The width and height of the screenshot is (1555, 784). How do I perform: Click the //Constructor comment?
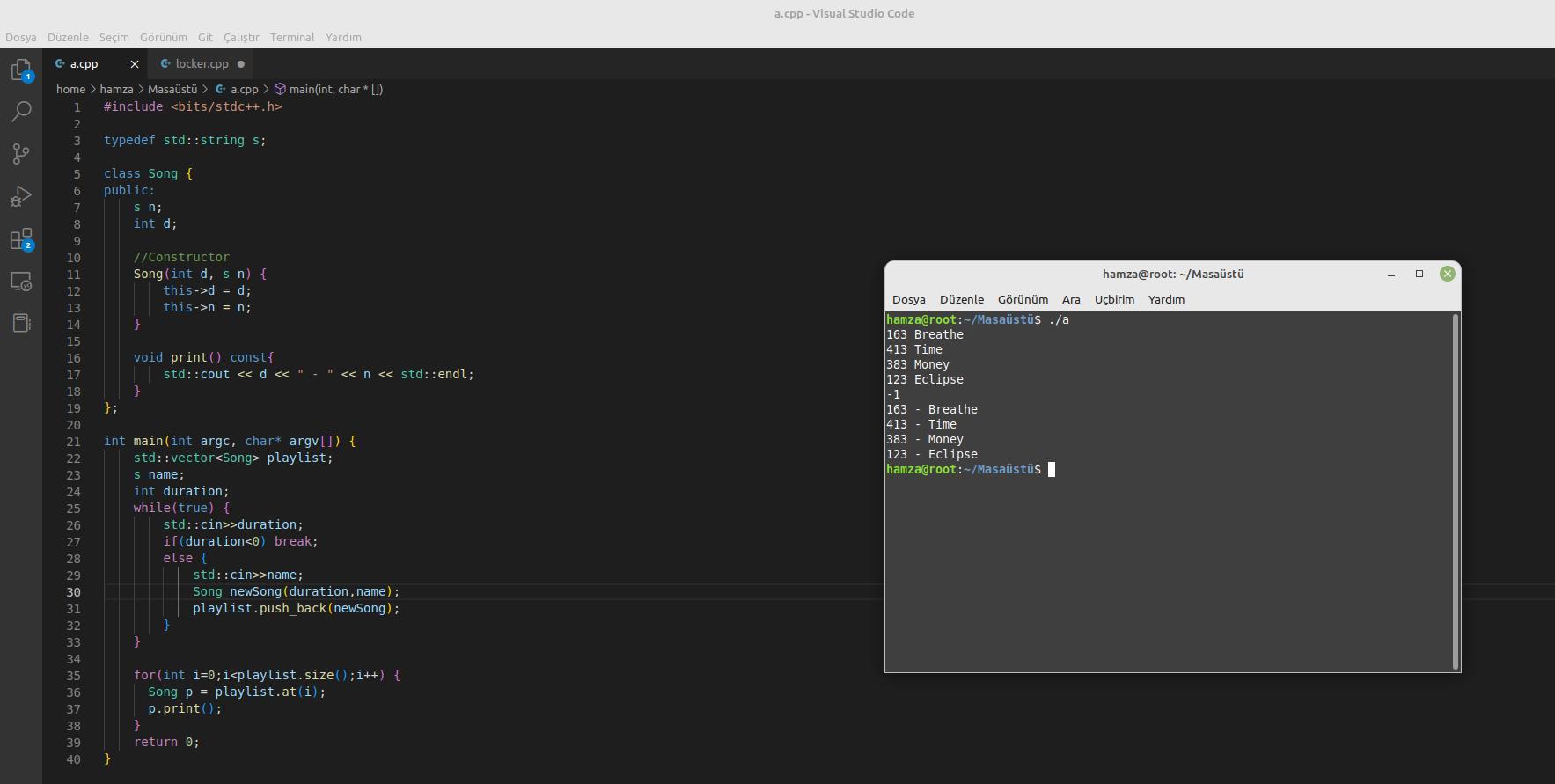(x=181, y=257)
